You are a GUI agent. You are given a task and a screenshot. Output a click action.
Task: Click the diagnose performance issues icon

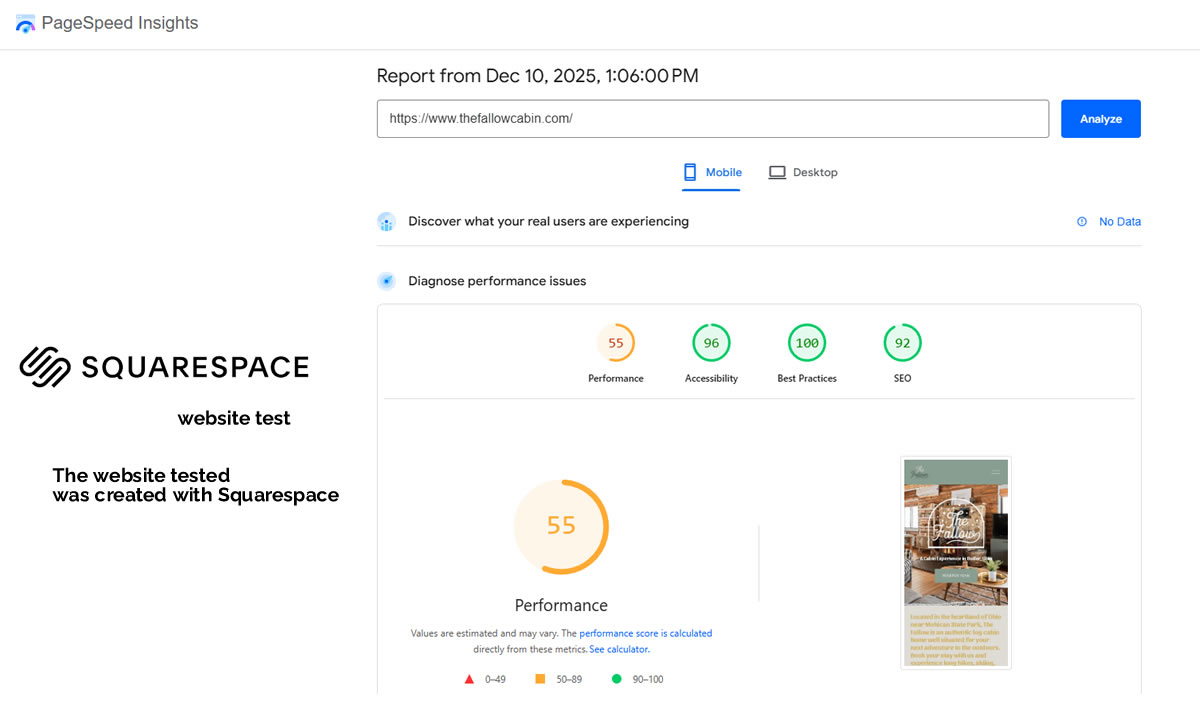coord(387,281)
